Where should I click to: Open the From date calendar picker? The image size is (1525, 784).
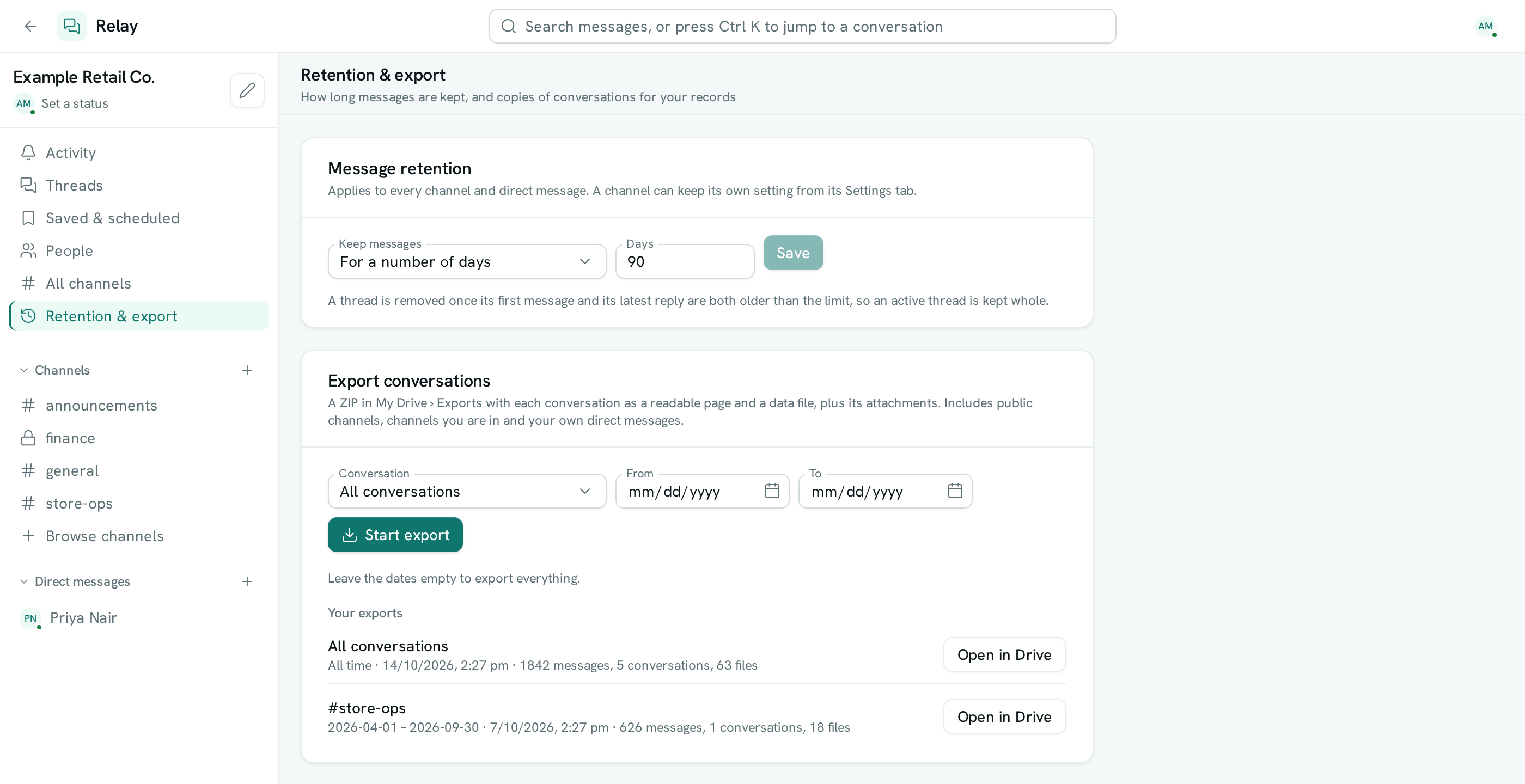772,491
